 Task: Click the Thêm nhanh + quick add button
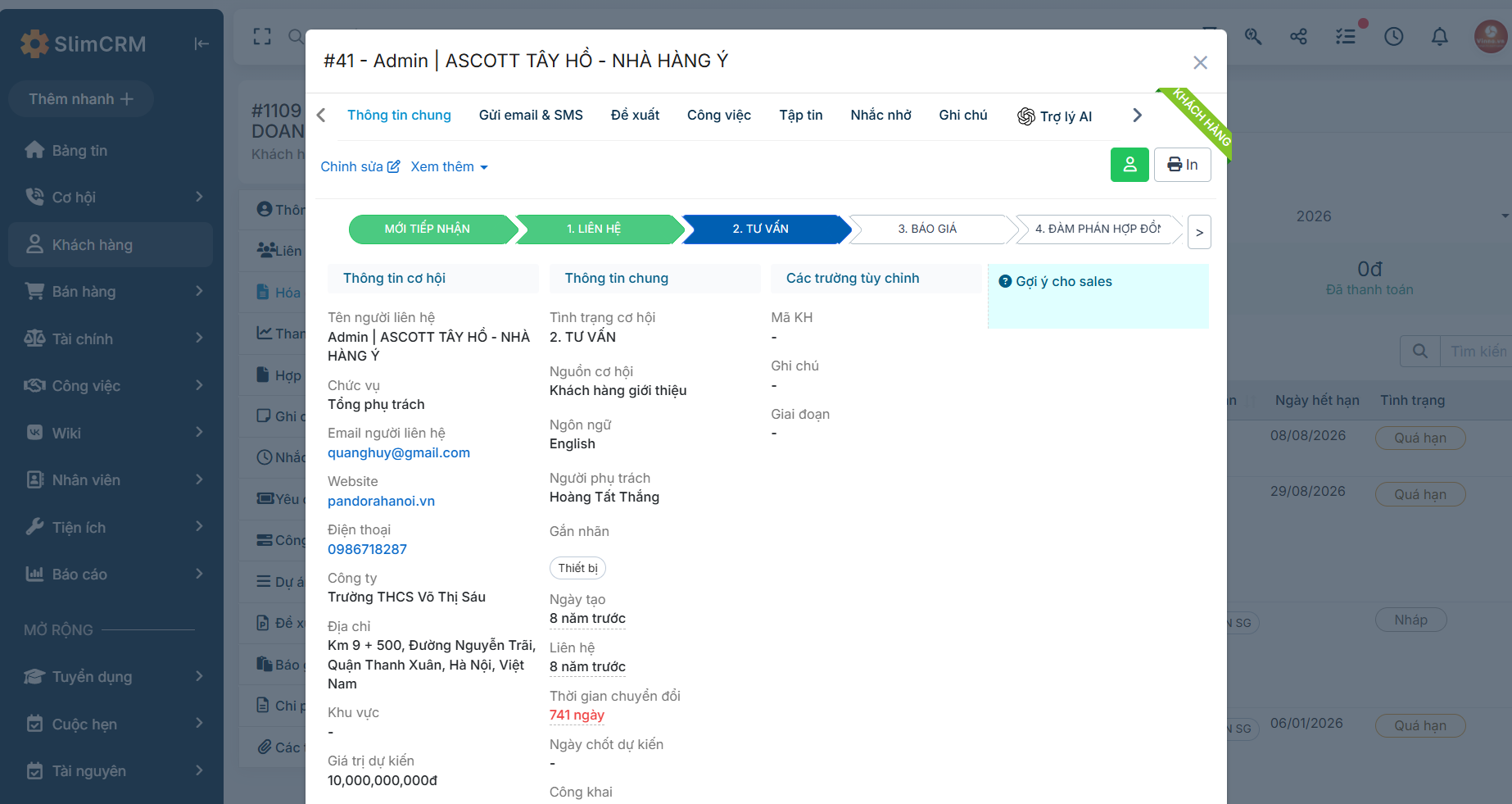81,99
